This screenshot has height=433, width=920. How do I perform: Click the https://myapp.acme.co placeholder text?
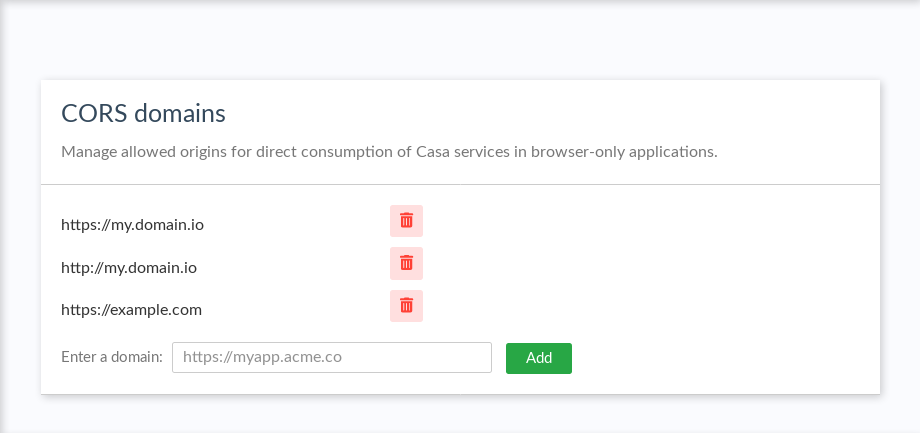(x=263, y=358)
